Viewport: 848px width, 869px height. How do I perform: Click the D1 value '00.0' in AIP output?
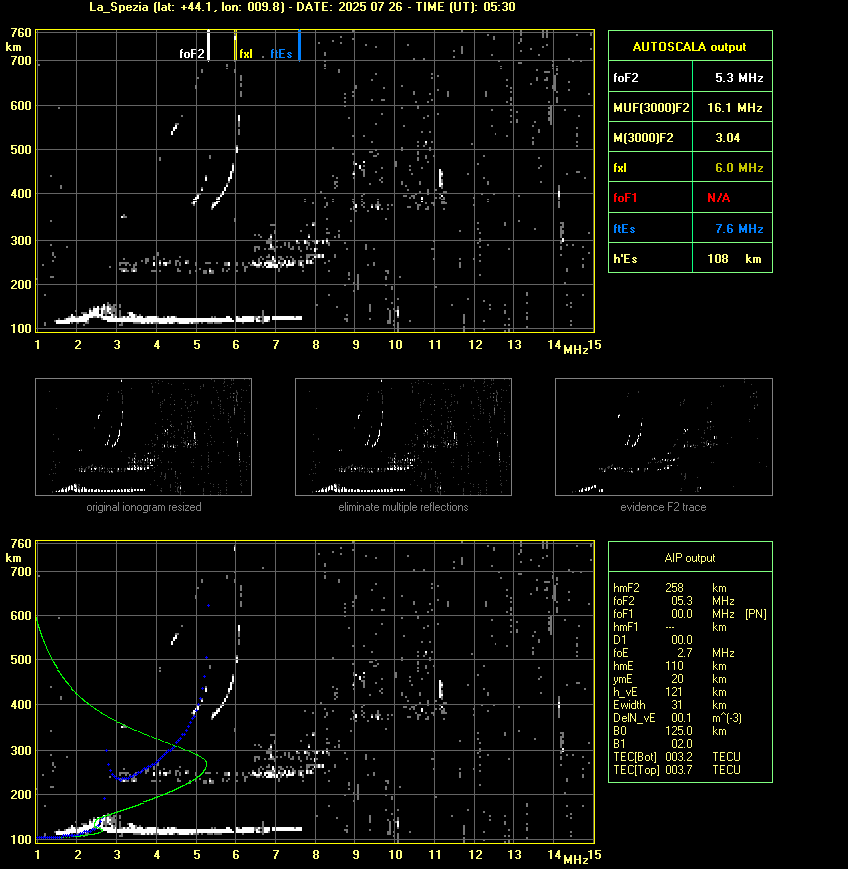[682, 640]
